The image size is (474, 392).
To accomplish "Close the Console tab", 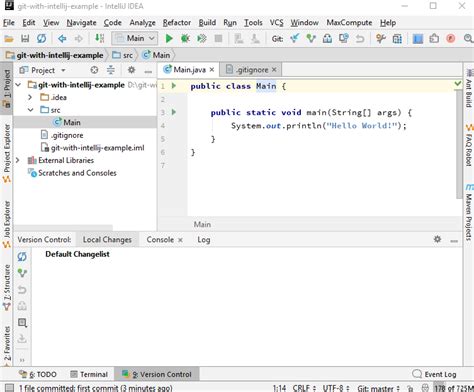I will pos(180,240).
